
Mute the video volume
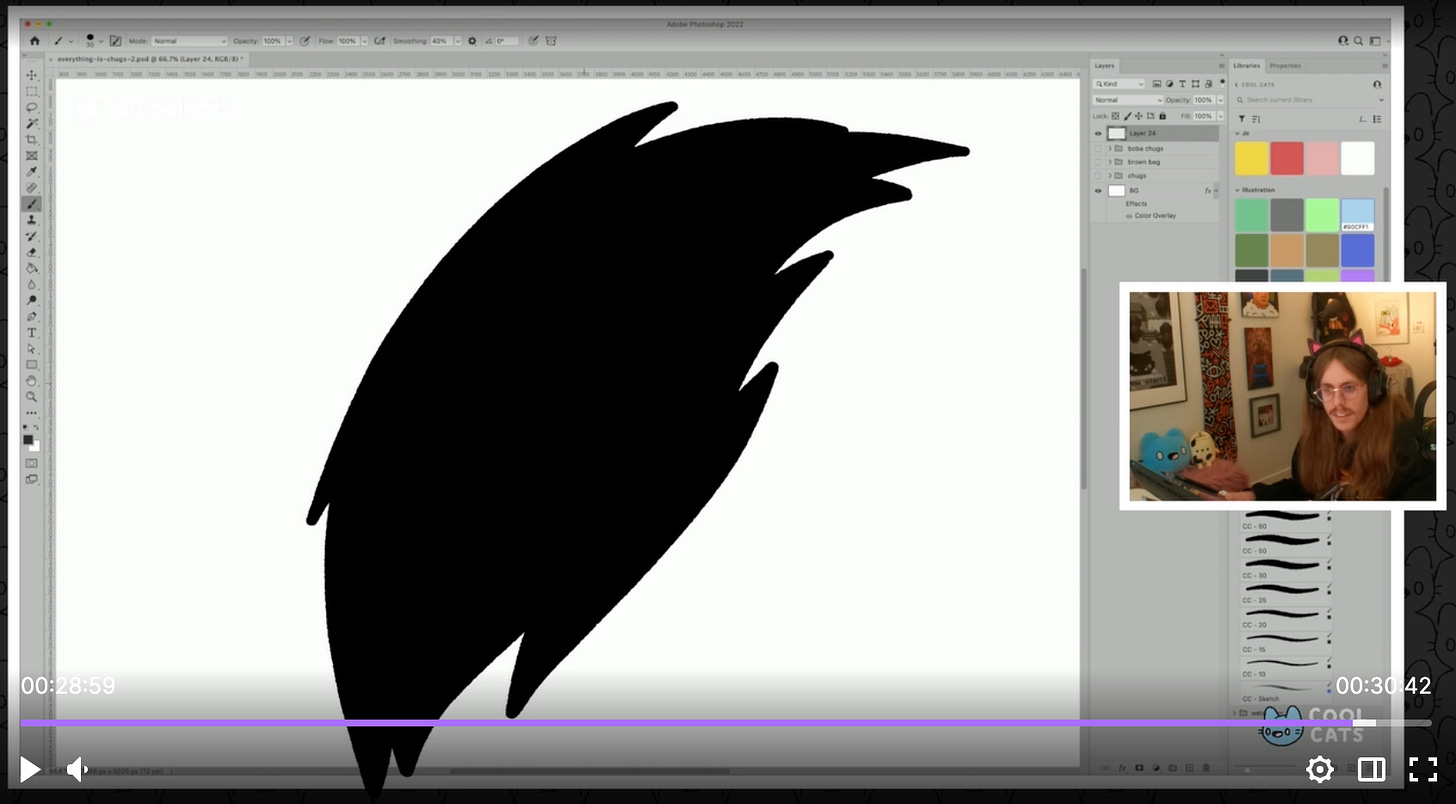(77, 769)
